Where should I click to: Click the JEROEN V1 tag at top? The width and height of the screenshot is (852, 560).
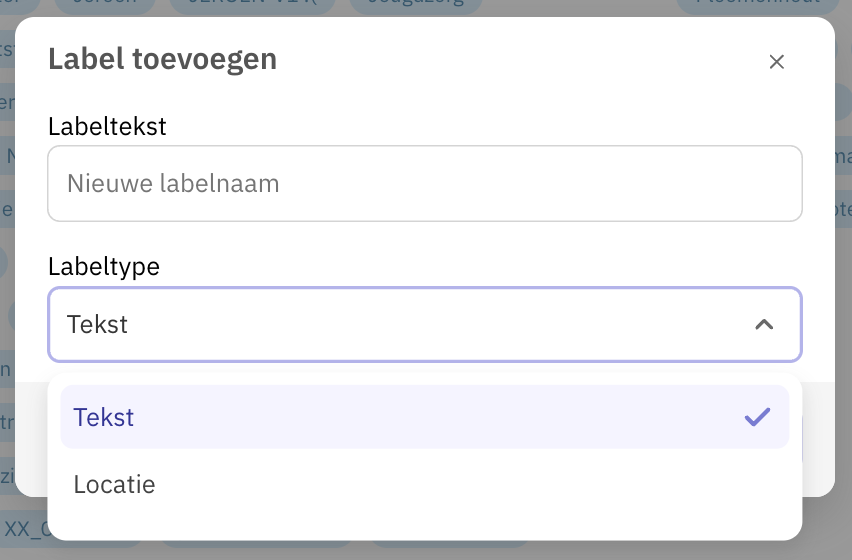click(x=253, y=4)
